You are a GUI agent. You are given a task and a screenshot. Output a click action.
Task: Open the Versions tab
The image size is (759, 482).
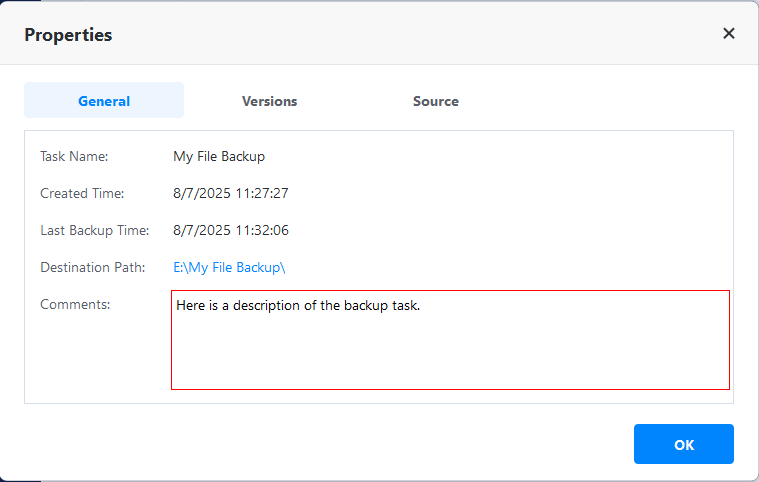tap(269, 101)
